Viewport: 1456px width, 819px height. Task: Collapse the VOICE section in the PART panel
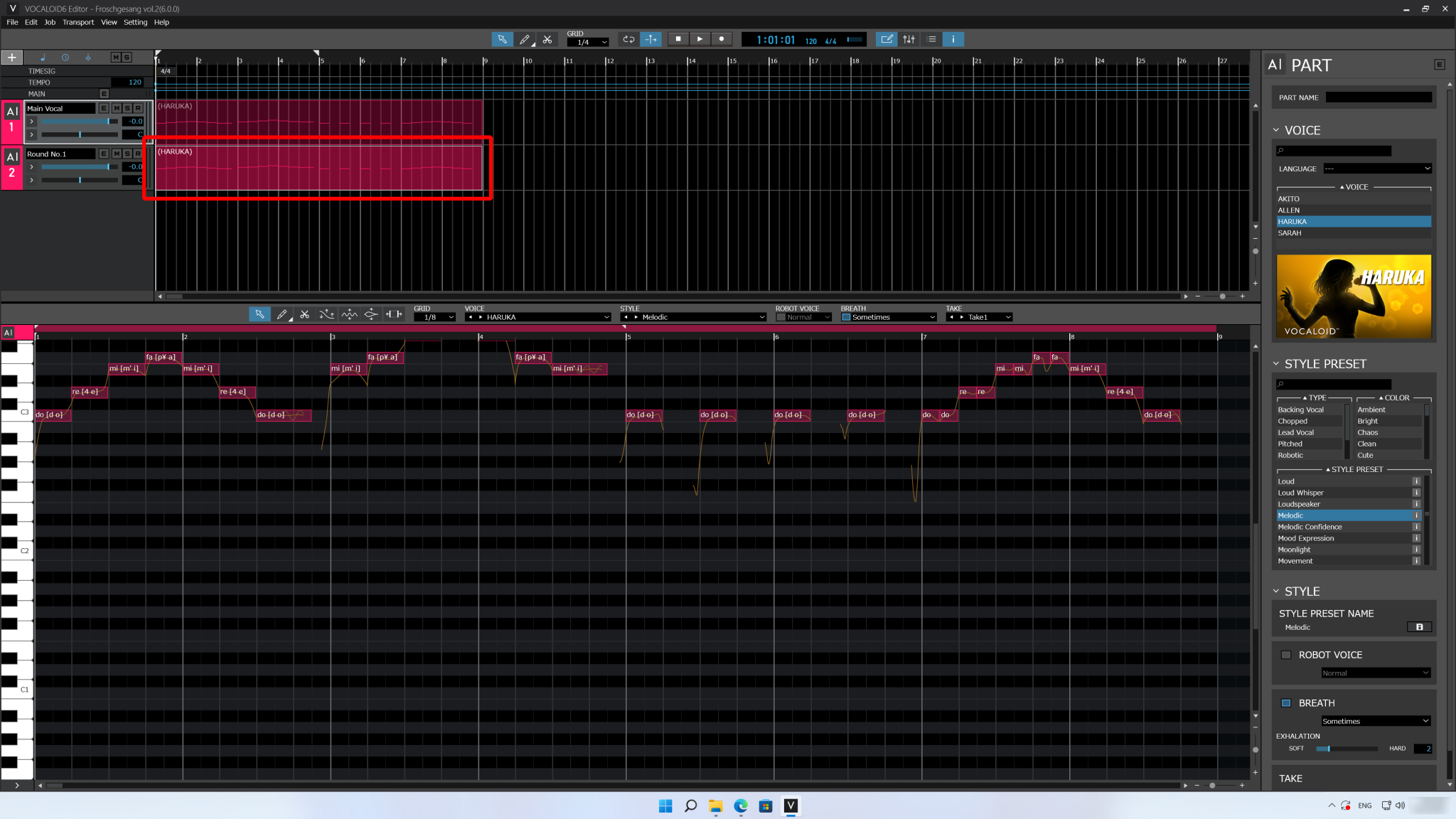point(1278,130)
